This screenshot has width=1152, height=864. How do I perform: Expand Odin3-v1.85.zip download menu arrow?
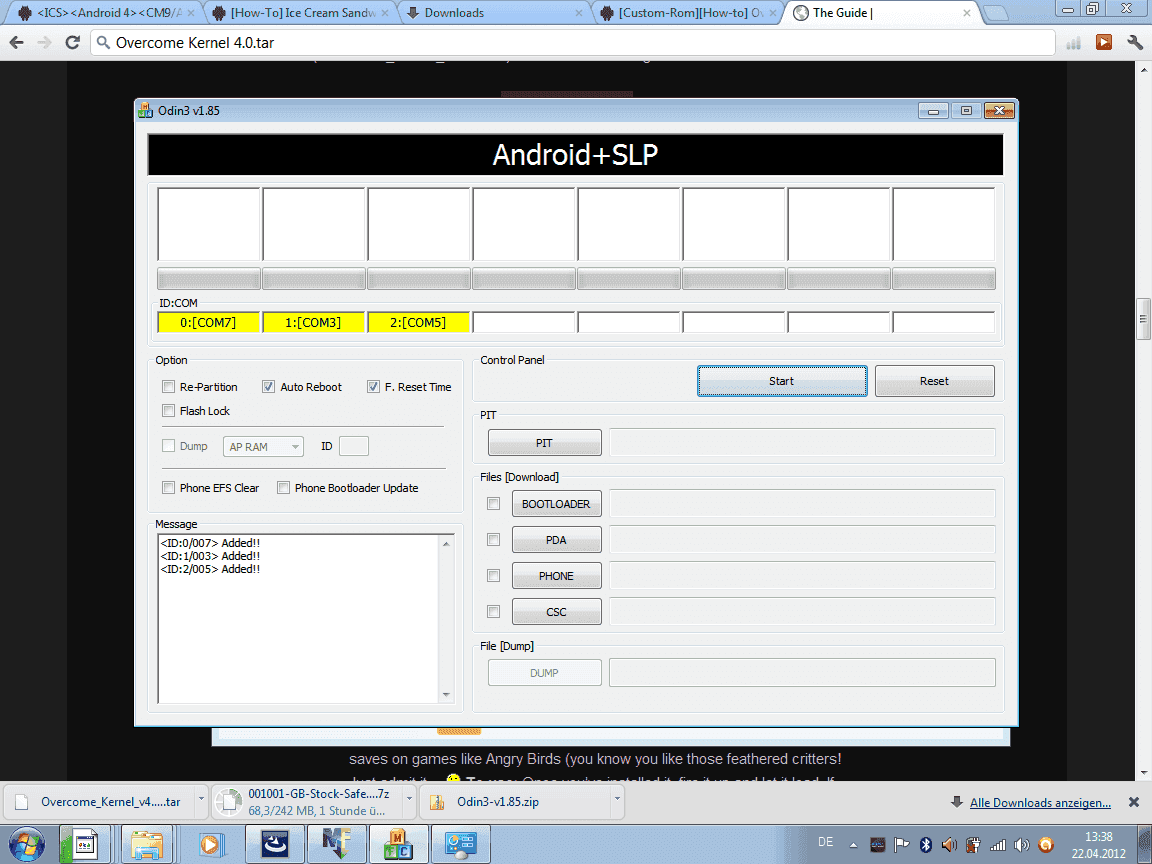(617, 799)
